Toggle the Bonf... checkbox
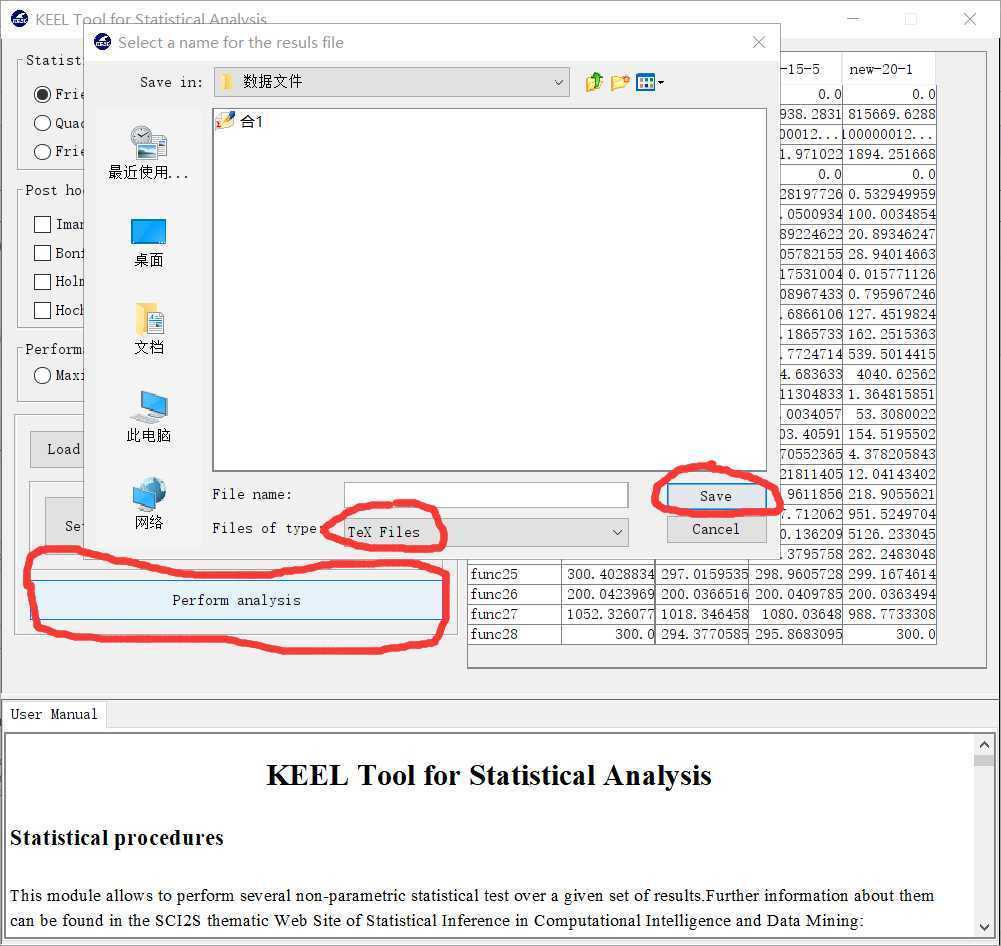The width and height of the screenshot is (1001, 946). coord(42,253)
